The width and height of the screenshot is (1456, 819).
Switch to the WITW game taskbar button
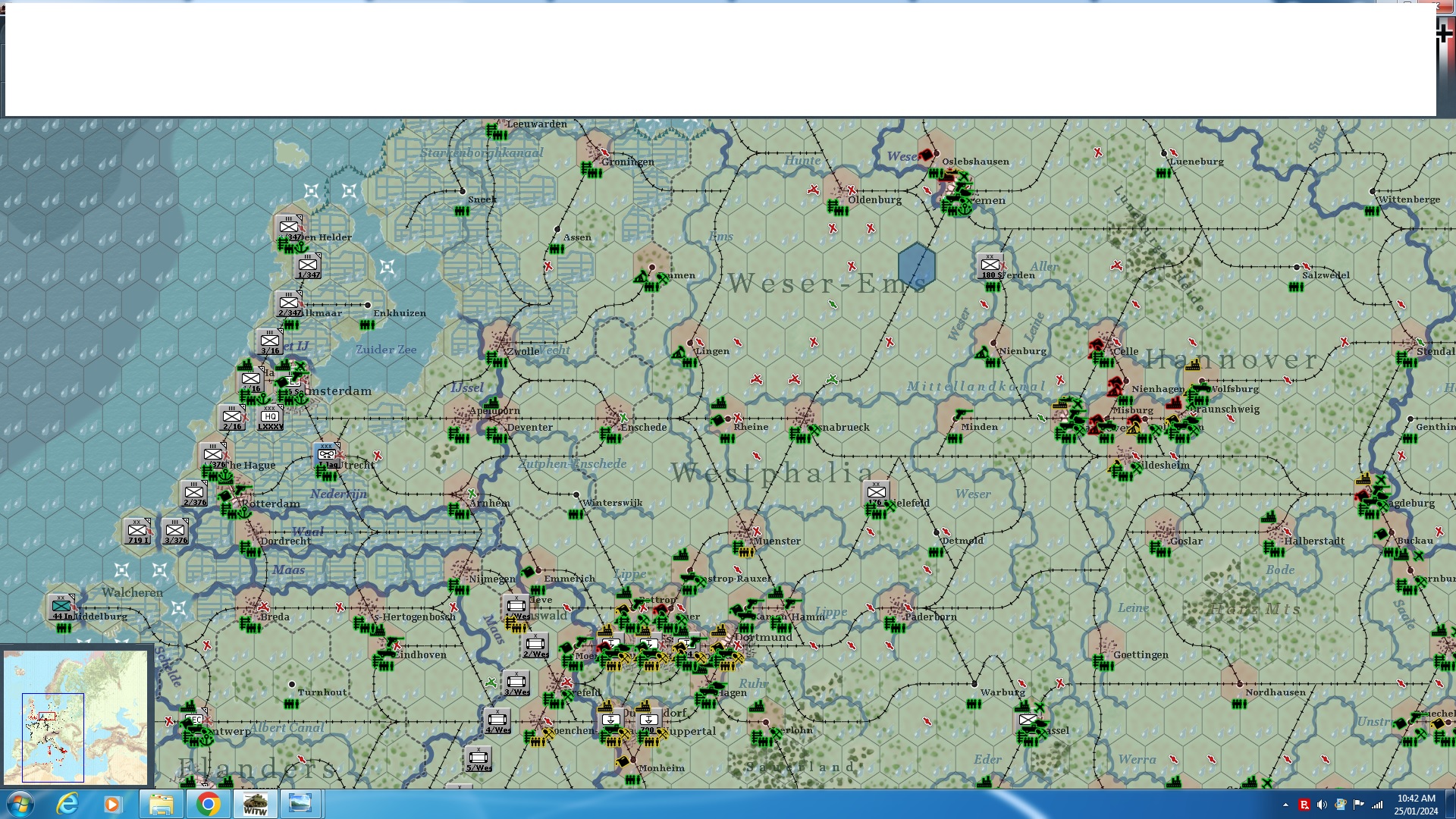(255, 804)
